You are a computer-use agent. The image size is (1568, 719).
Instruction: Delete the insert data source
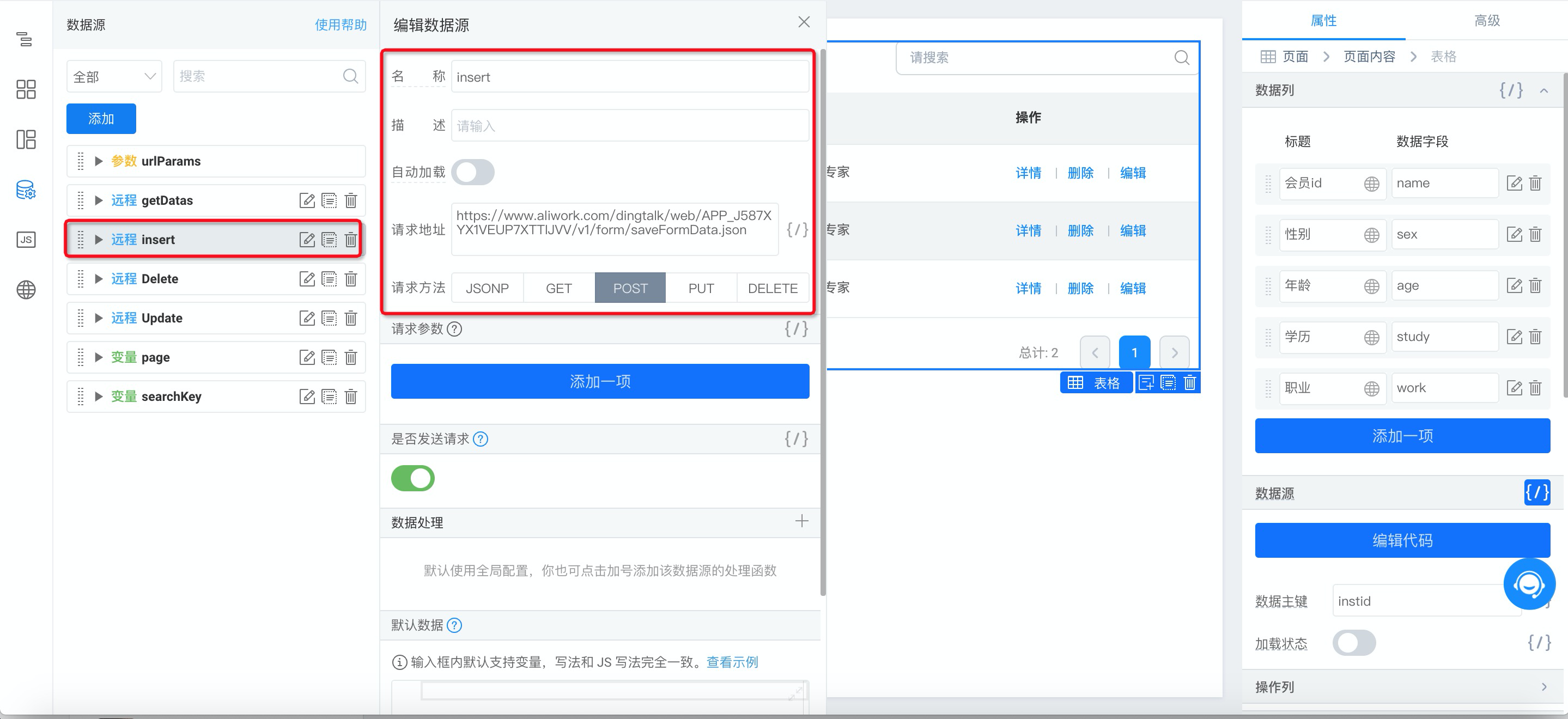coord(351,239)
